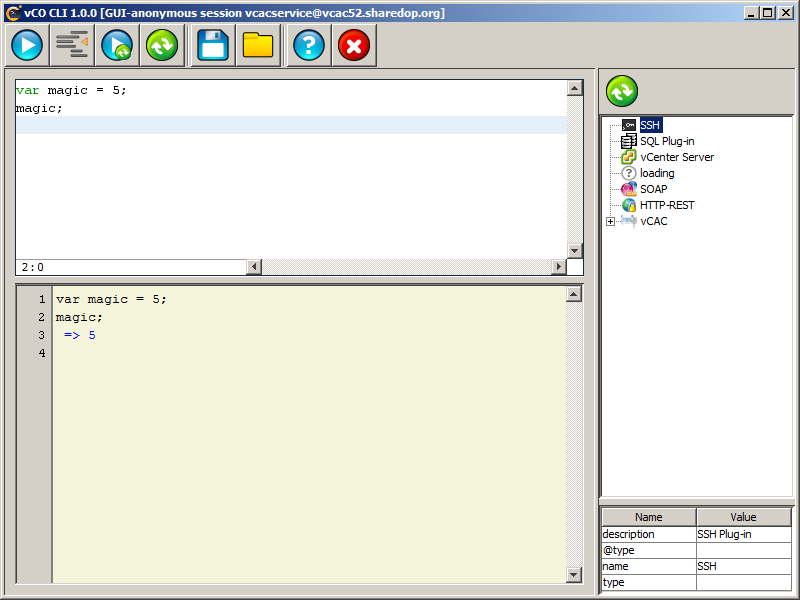Viewport: 800px width, 600px height.
Task: Refresh the inventory tree with the green icon
Action: (x=622, y=91)
